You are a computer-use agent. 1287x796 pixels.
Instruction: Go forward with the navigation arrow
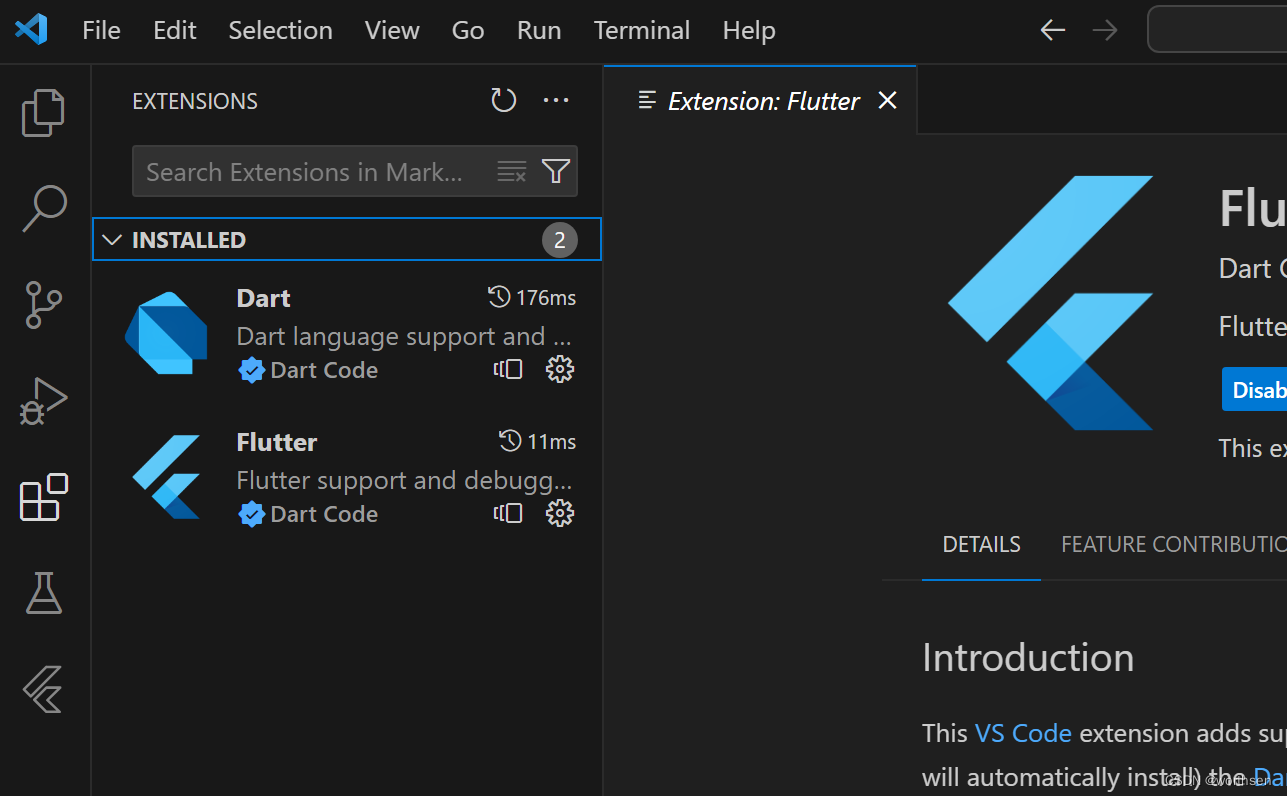(1105, 30)
